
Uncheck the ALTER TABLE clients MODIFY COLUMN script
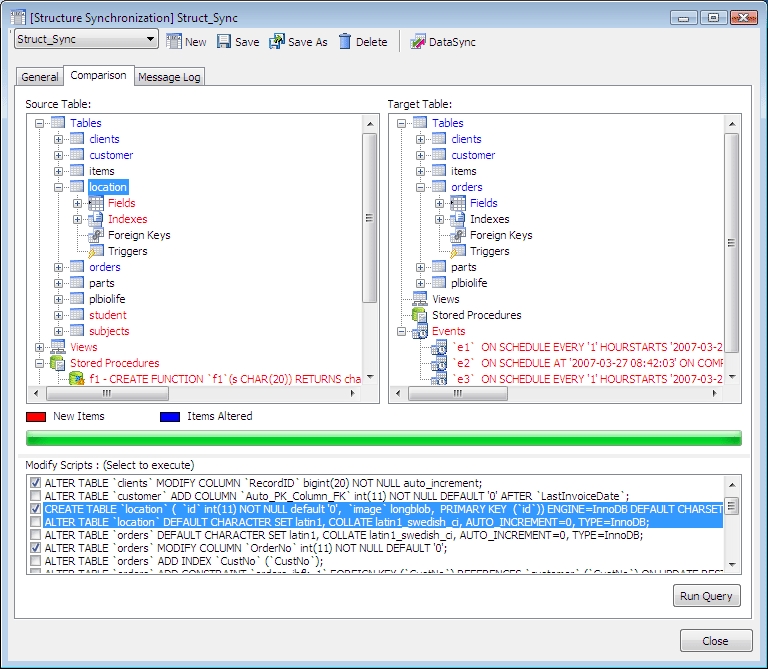point(35,483)
